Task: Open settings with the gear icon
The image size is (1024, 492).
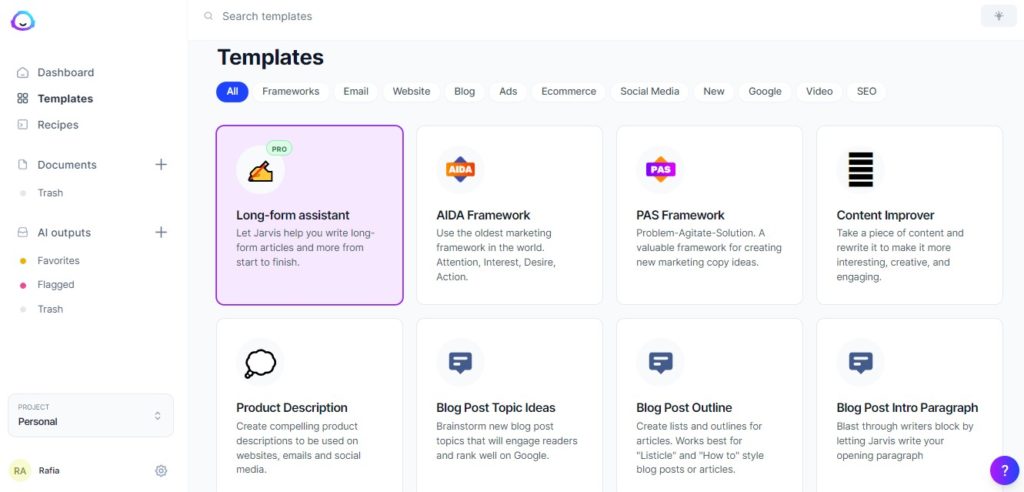Action: point(161,470)
